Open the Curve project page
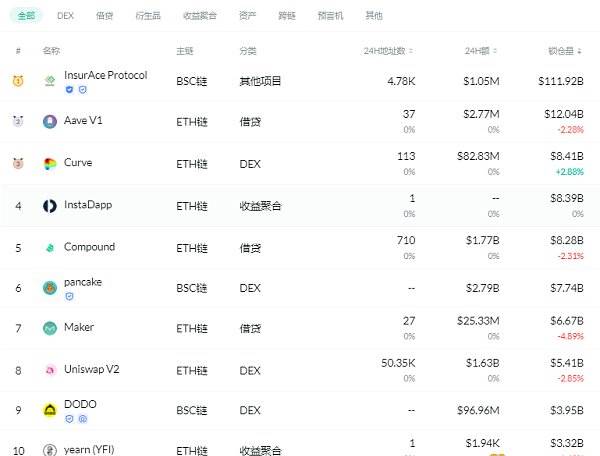 (78, 163)
